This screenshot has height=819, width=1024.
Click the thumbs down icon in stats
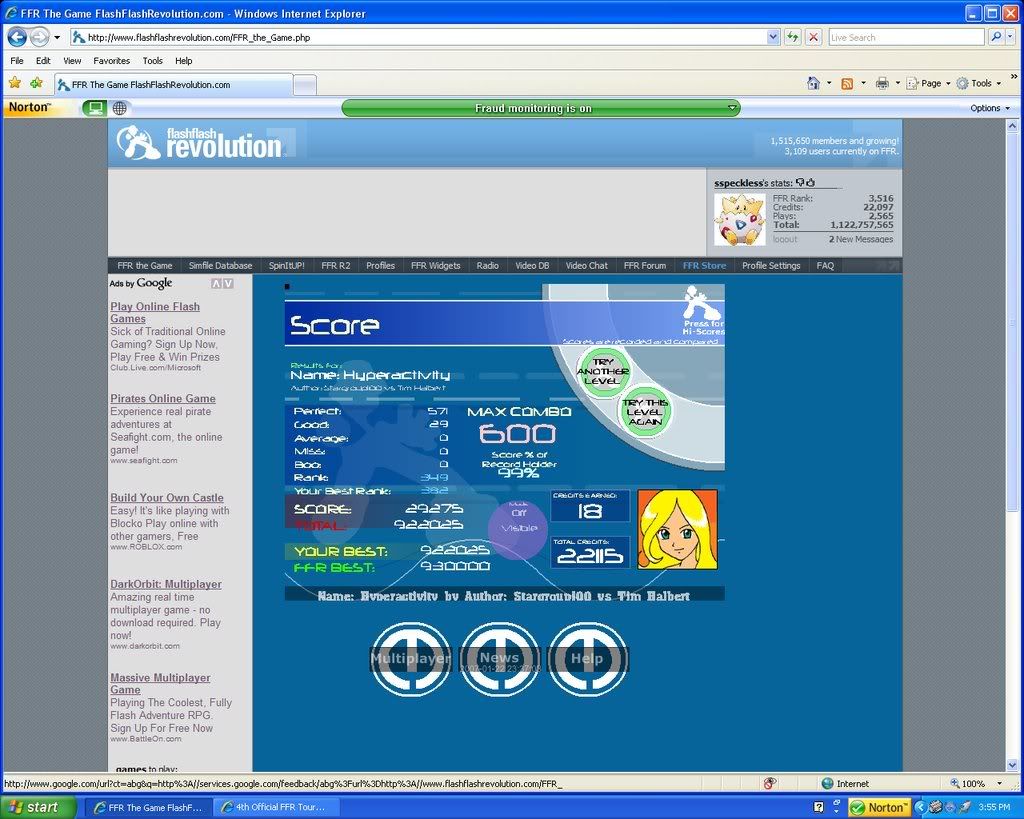click(x=800, y=183)
